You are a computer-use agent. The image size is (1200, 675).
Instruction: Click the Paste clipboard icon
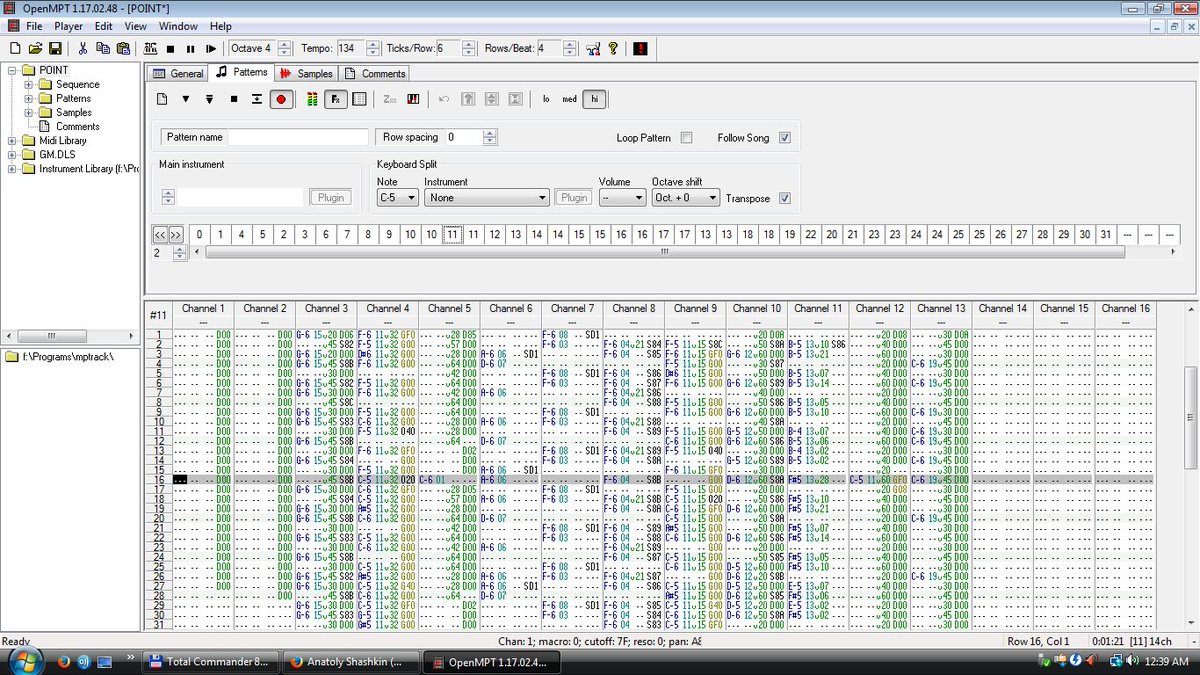point(121,48)
